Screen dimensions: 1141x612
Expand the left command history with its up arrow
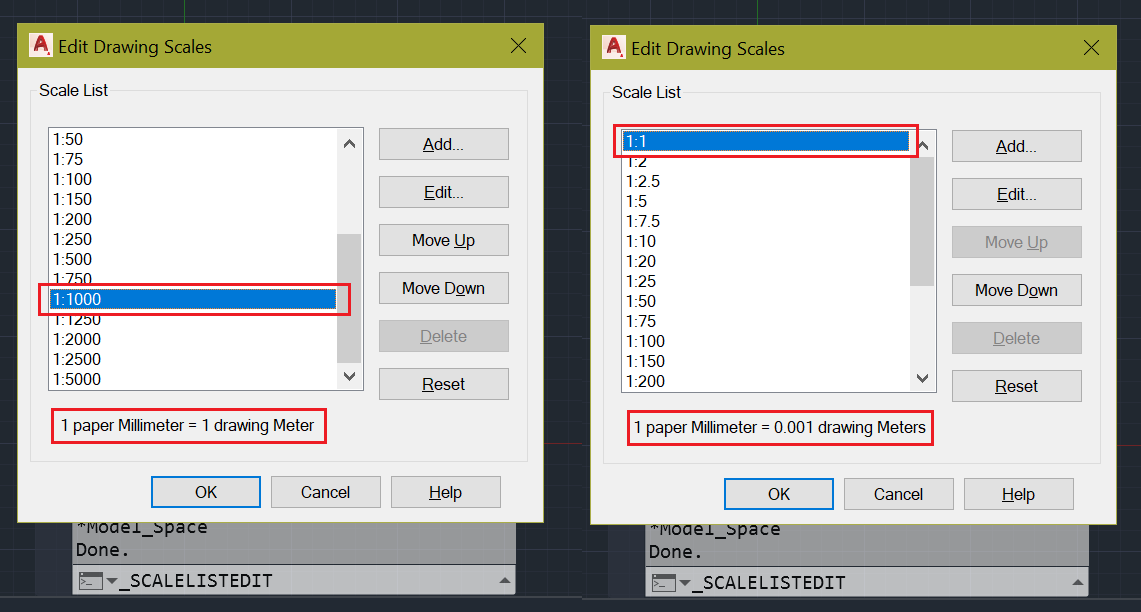pyautogui.click(x=505, y=580)
